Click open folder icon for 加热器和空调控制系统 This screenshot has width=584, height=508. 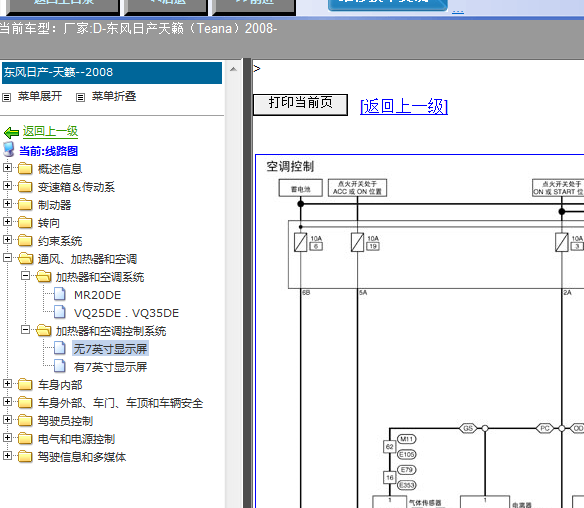pyautogui.click(x=44, y=330)
